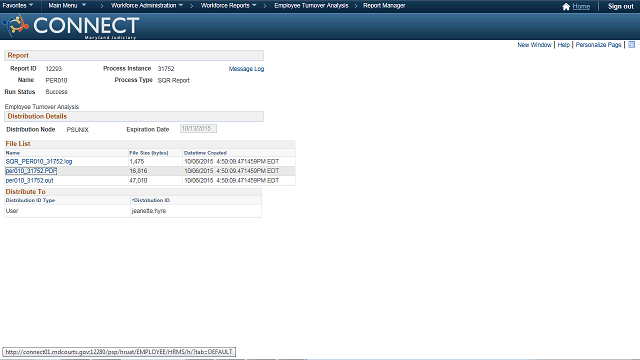Click the Datetime Created column header
Screen dimensions: 640x360
tap(205, 153)
